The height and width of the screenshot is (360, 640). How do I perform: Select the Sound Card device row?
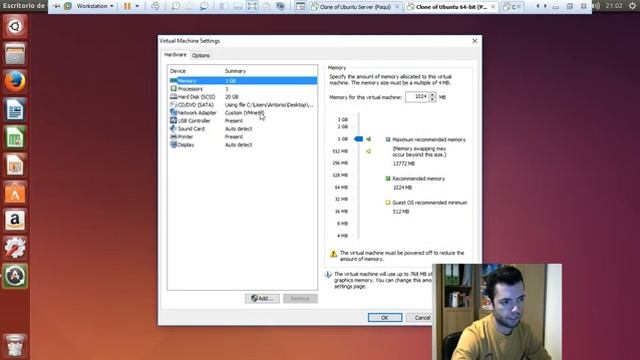coord(243,129)
